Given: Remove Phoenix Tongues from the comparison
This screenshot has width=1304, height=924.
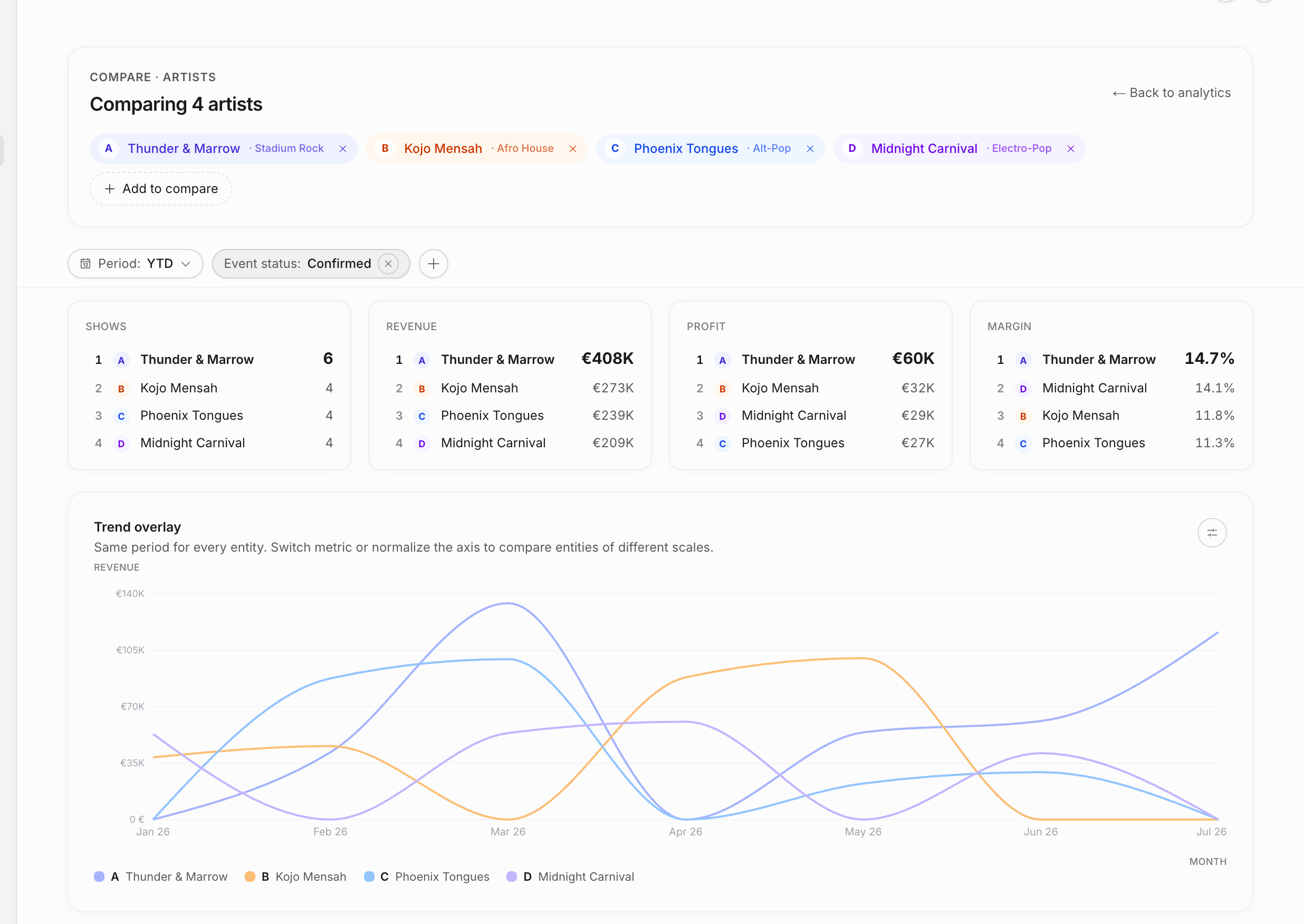Looking at the screenshot, I should tap(810, 149).
